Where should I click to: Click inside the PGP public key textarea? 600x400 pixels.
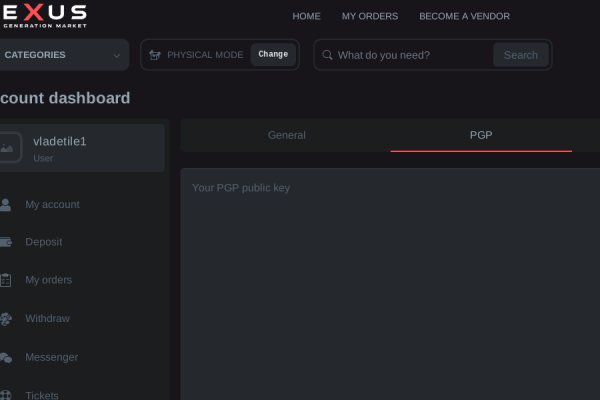[x=390, y=284]
